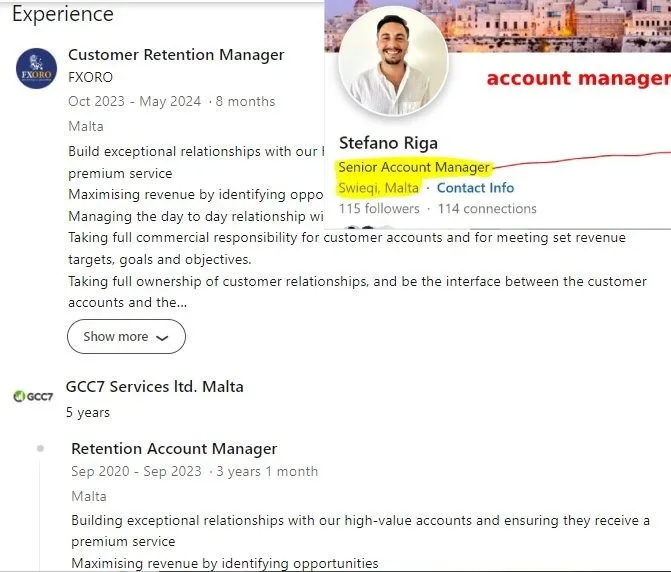The height and width of the screenshot is (572, 671).
Task: Click the 115 followers count
Action: click(x=379, y=209)
